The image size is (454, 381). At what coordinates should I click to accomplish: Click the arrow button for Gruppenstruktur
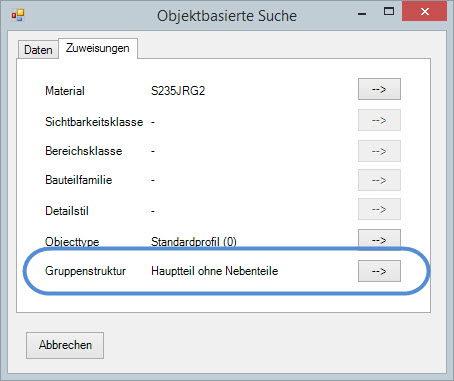coord(379,271)
